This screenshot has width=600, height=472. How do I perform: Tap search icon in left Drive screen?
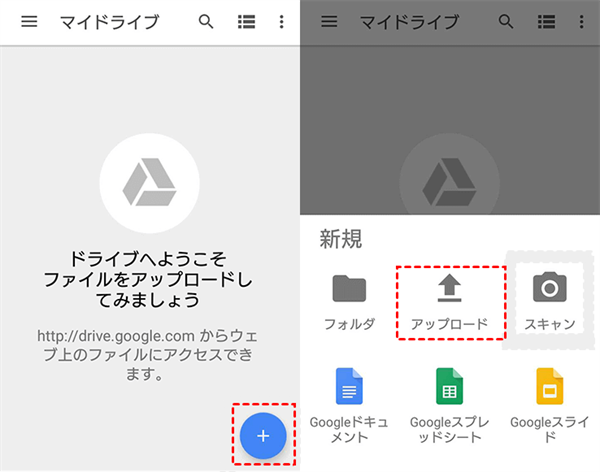point(206,22)
